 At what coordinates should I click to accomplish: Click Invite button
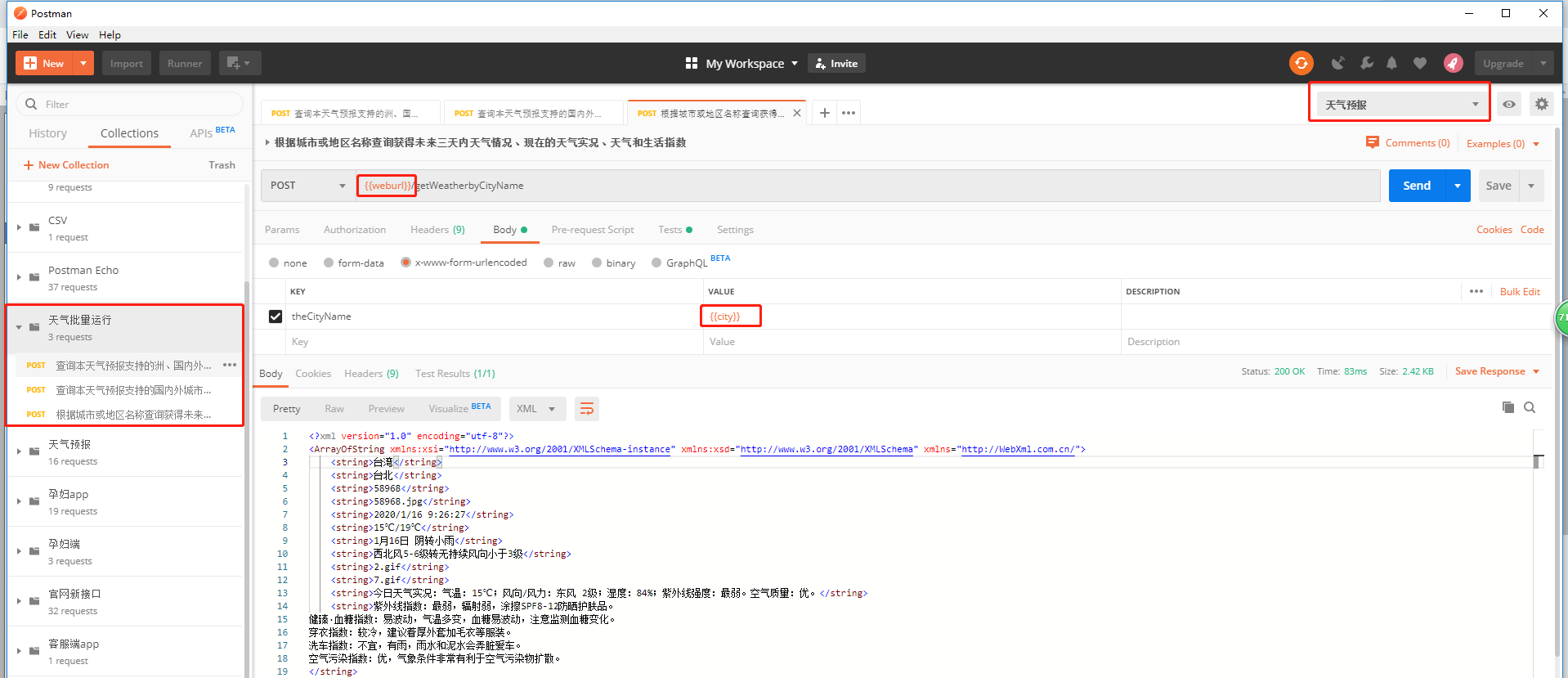pyautogui.click(x=836, y=63)
